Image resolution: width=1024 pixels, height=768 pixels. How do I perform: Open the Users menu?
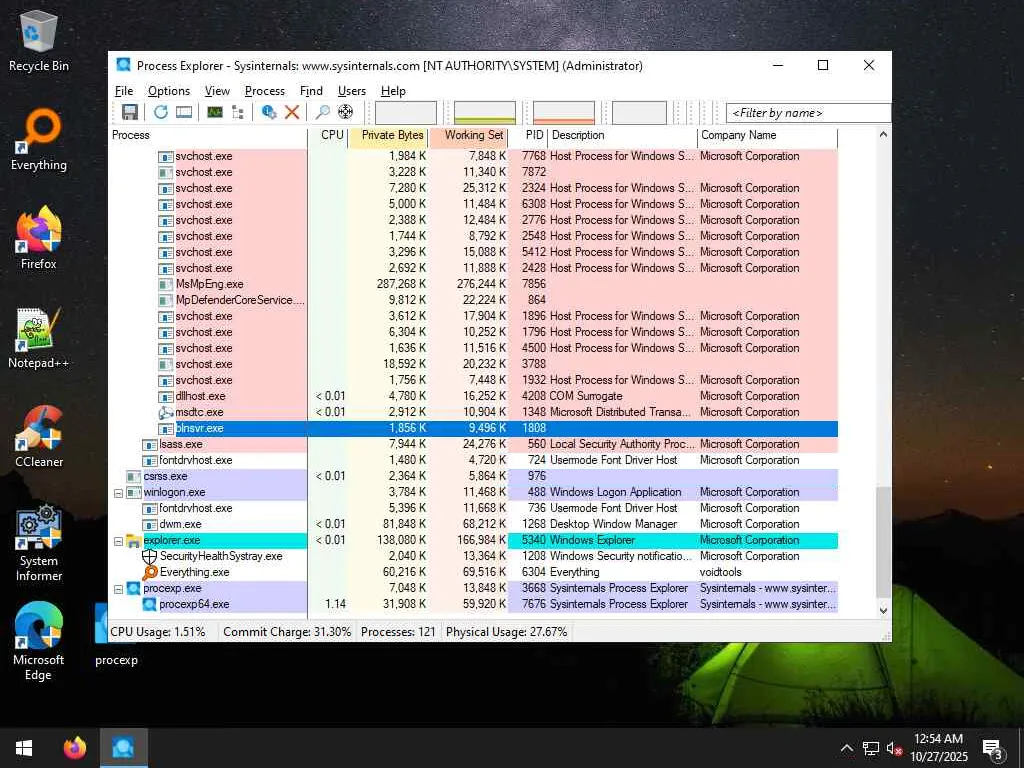(352, 91)
